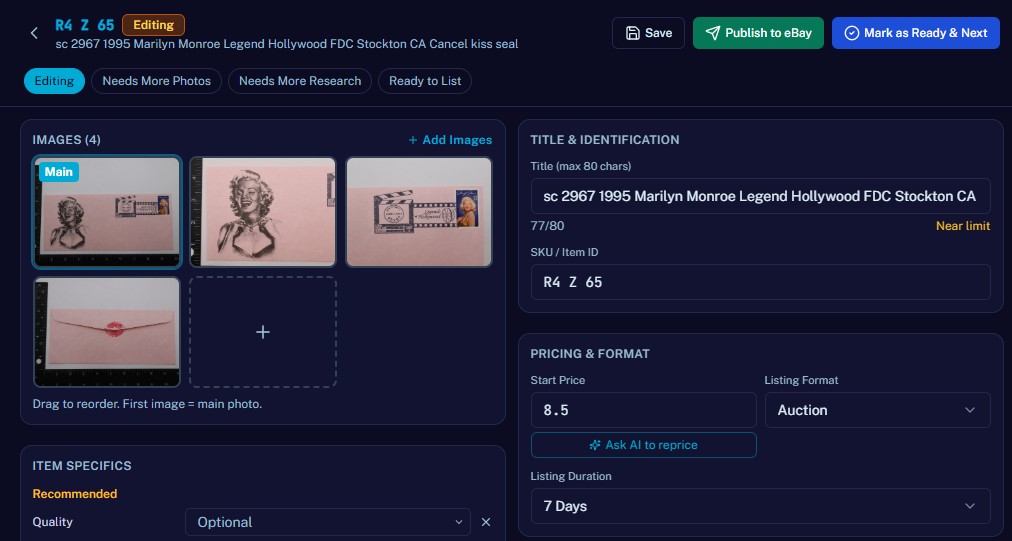Screen dimensions: 1012x541
Task: Open the Quality item specific dropdown
Action: (328, 522)
